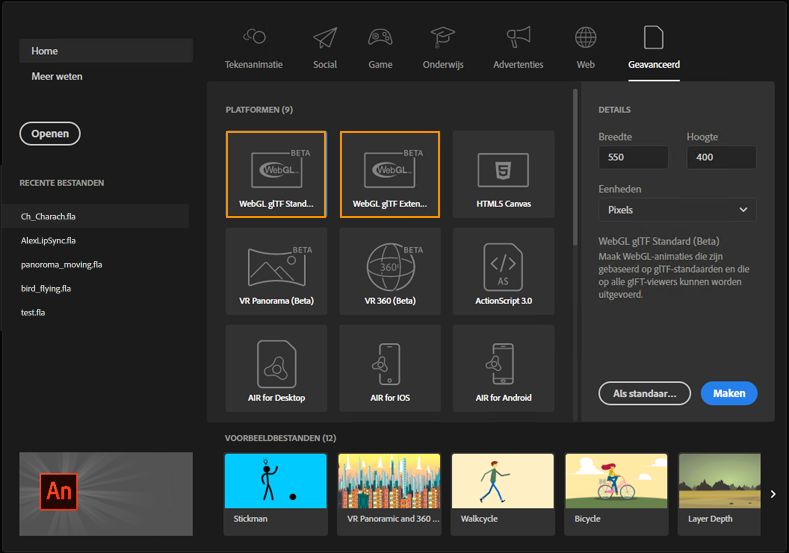
Task: Open recent file Ch_Charach.fla
Action: (96, 216)
